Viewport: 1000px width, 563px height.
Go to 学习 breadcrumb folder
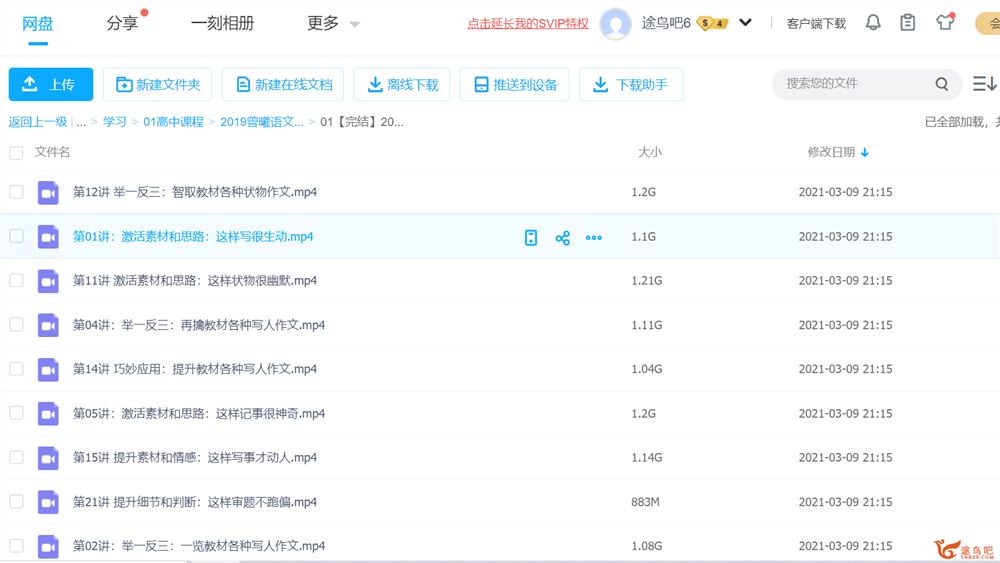point(115,122)
